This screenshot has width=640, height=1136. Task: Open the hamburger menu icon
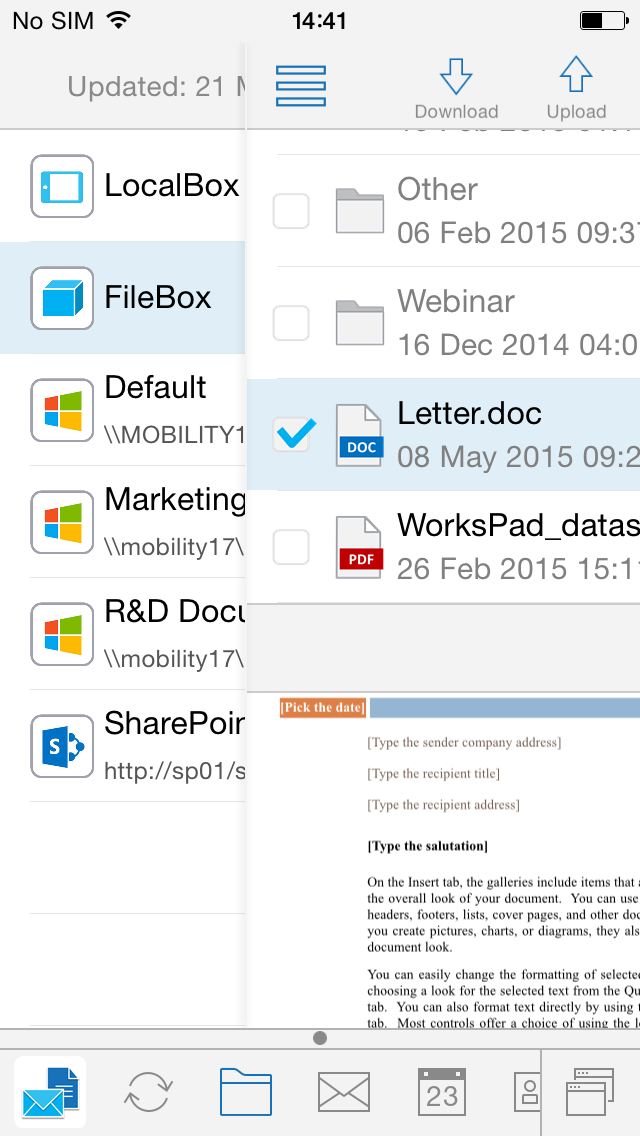[x=301, y=86]
